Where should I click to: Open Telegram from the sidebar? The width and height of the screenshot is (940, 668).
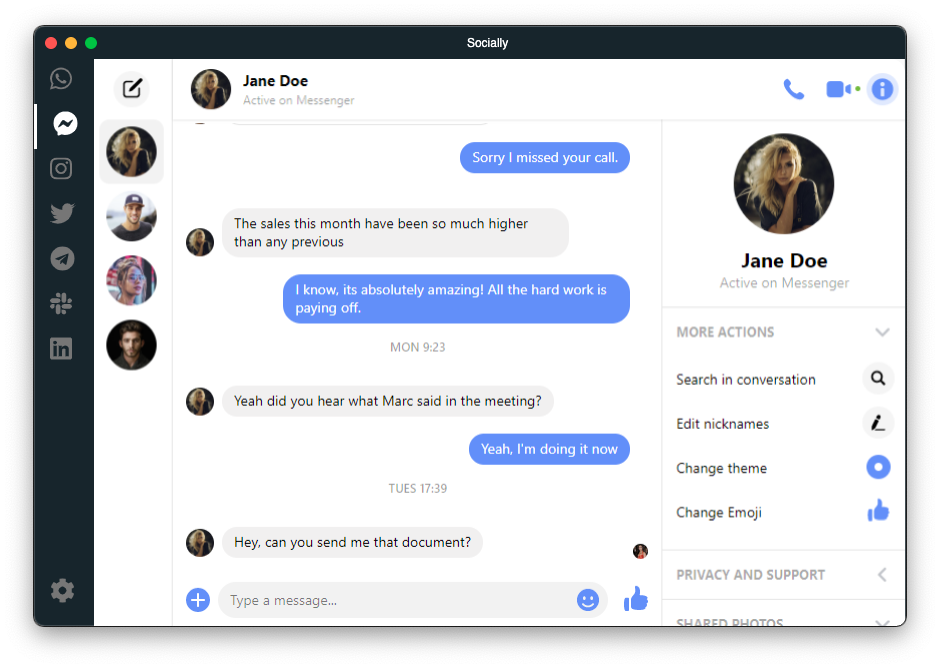62,258
